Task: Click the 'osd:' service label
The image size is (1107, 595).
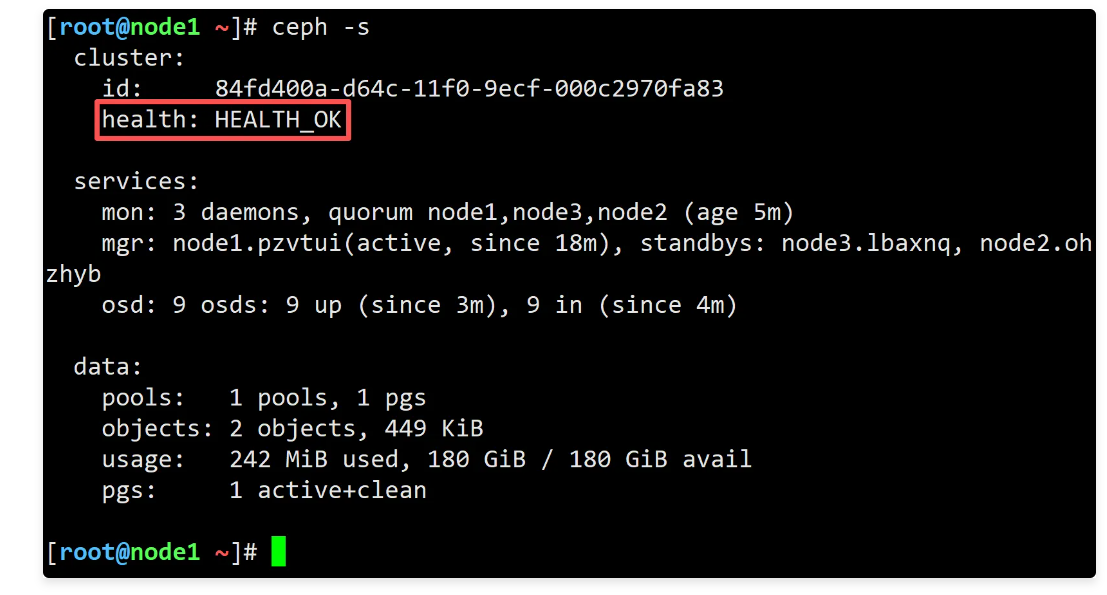Action: 130,305
